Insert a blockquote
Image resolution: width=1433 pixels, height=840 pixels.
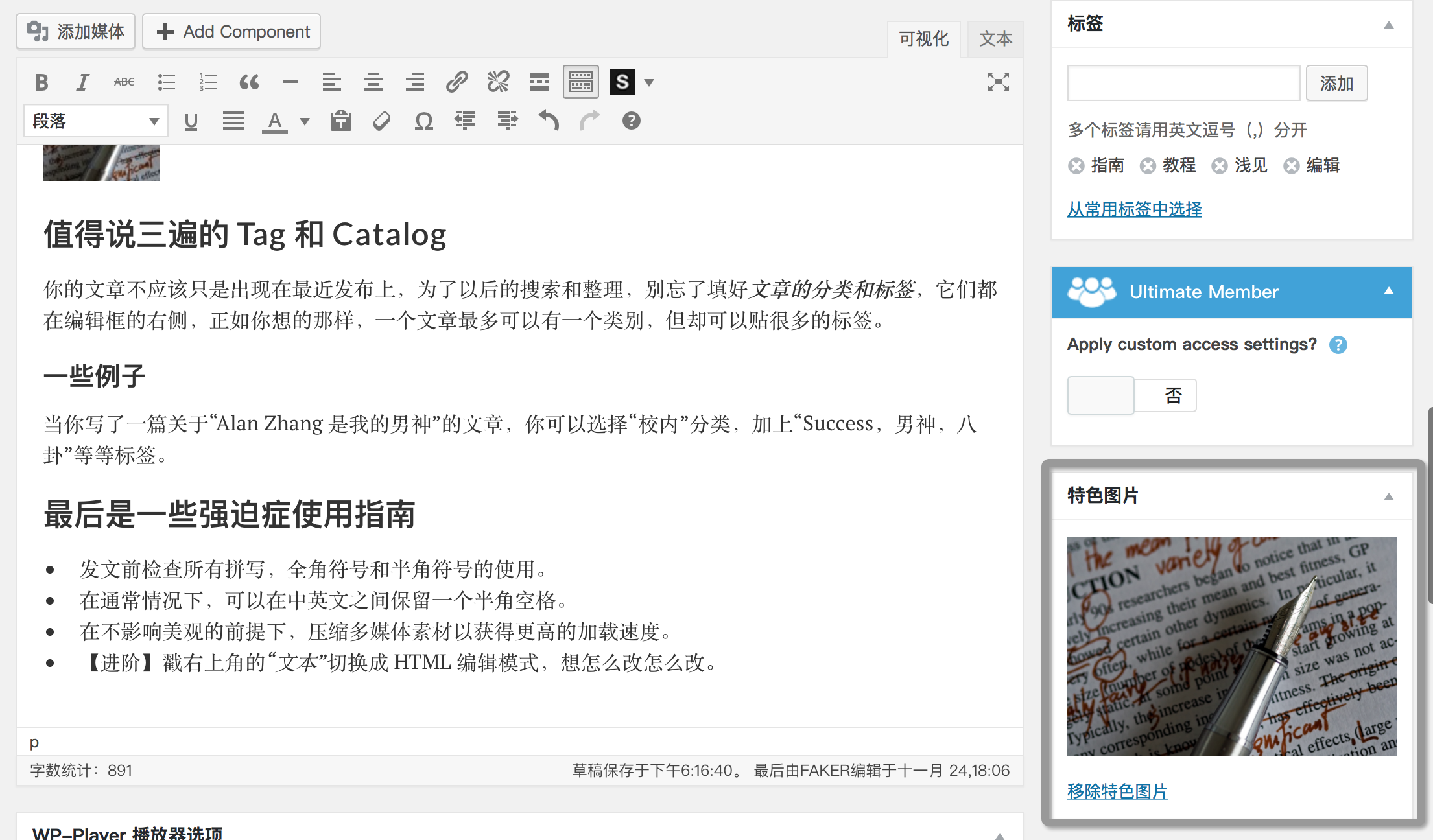[x=249, y=82]
